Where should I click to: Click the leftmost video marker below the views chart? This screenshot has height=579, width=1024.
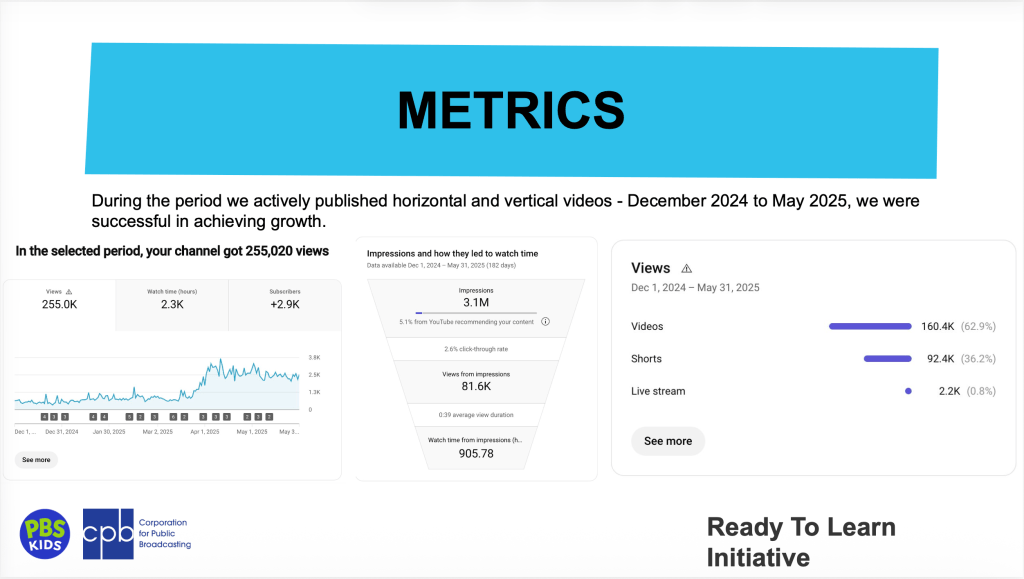(x=44, y=416)
